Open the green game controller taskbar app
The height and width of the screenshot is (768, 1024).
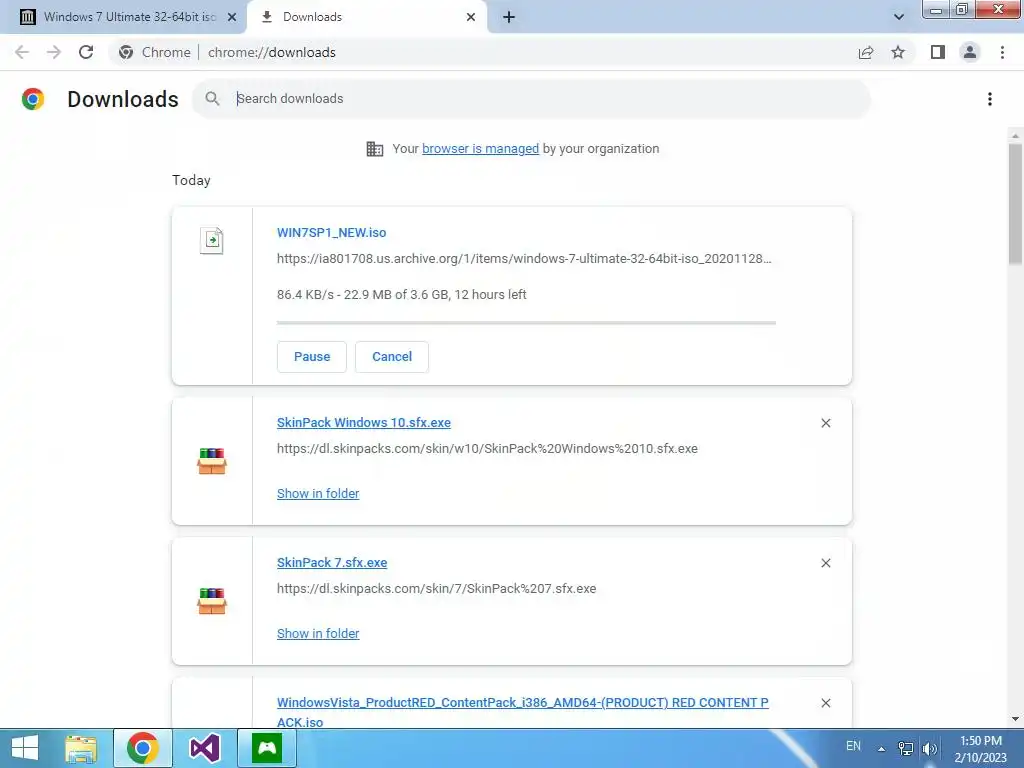[267, 748]
